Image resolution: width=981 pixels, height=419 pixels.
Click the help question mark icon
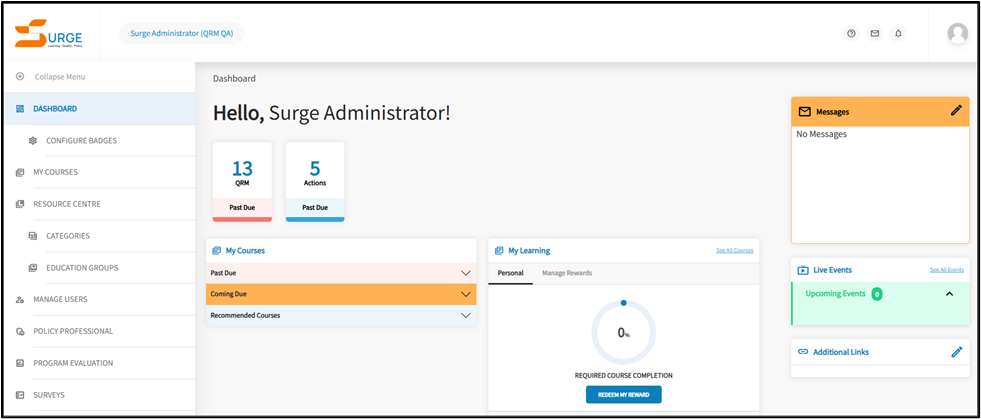click(851, 33)
